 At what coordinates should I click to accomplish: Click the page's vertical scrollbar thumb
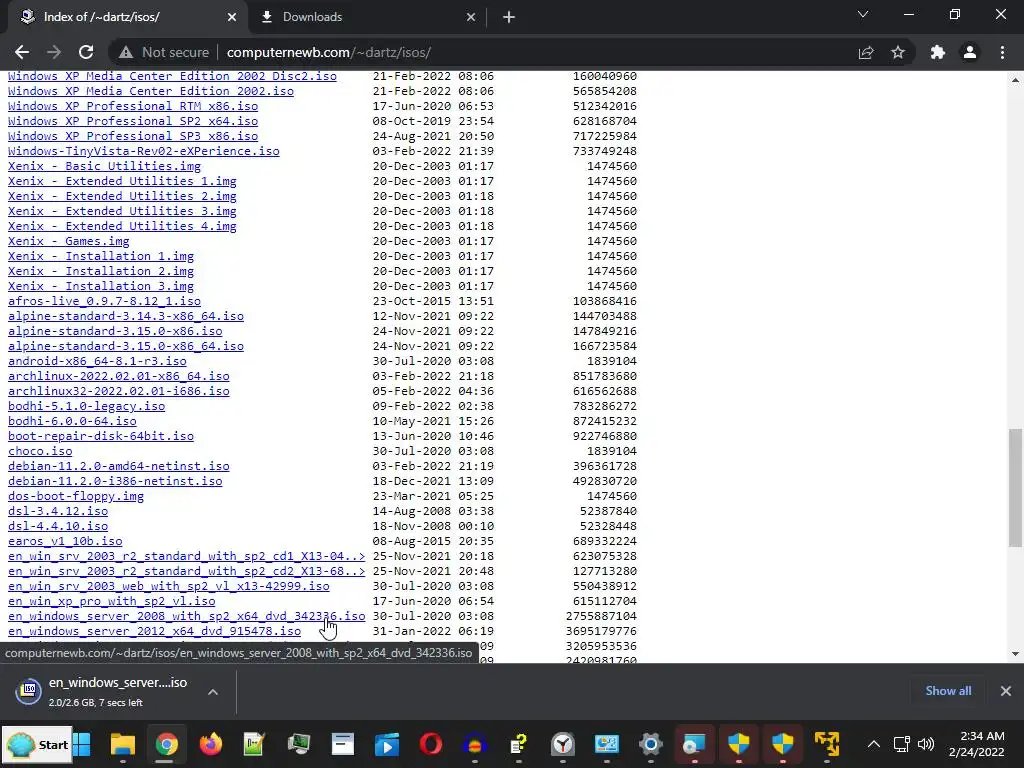[x=1015, y=487]
